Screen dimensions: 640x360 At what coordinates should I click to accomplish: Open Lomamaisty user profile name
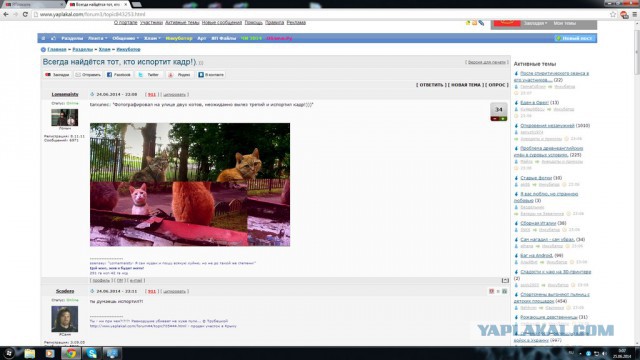65,94
